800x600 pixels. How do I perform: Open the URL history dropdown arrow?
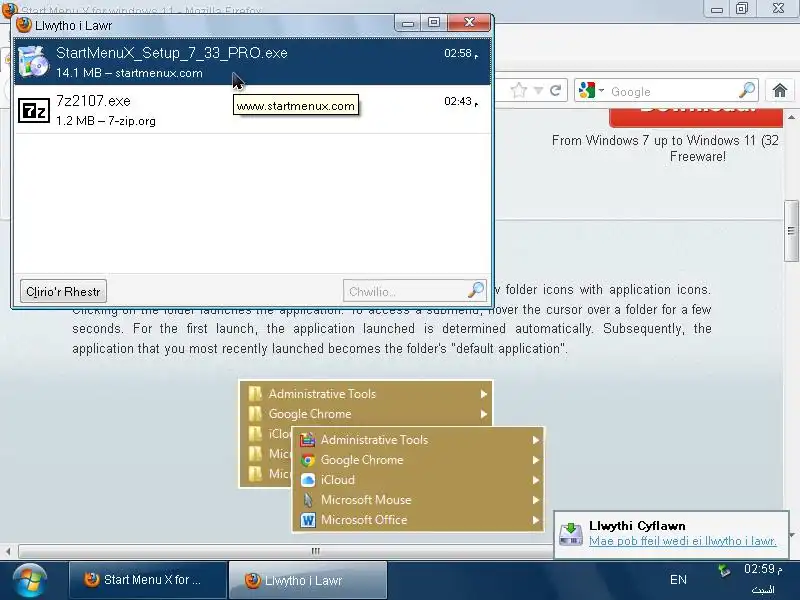538,91
